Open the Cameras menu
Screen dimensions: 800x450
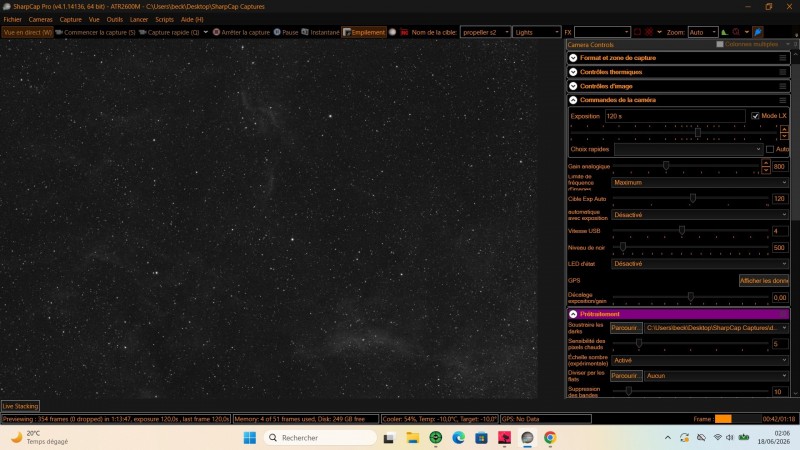click(40, 19)
